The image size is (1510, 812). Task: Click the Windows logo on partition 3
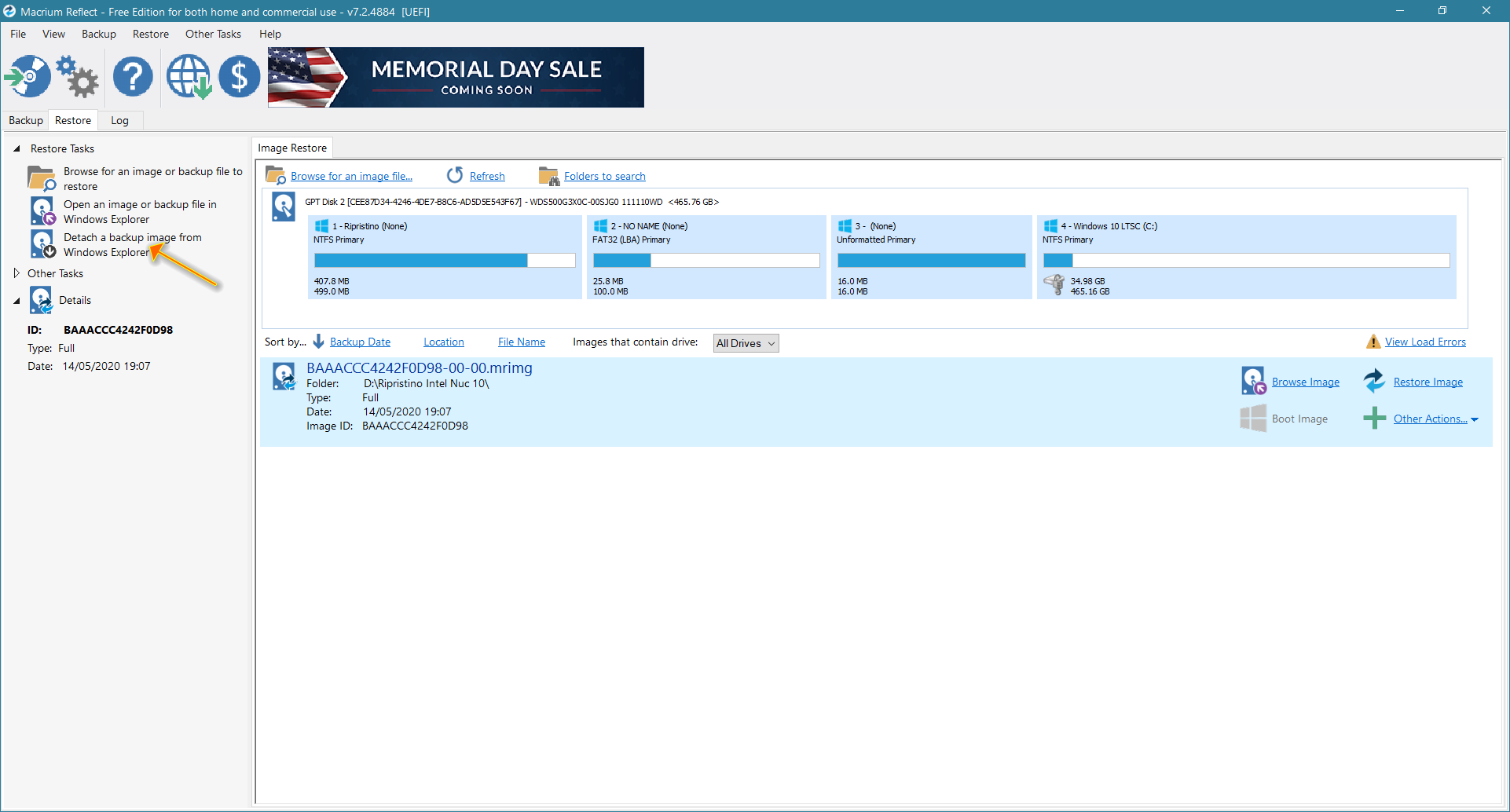tap(845, 225)
